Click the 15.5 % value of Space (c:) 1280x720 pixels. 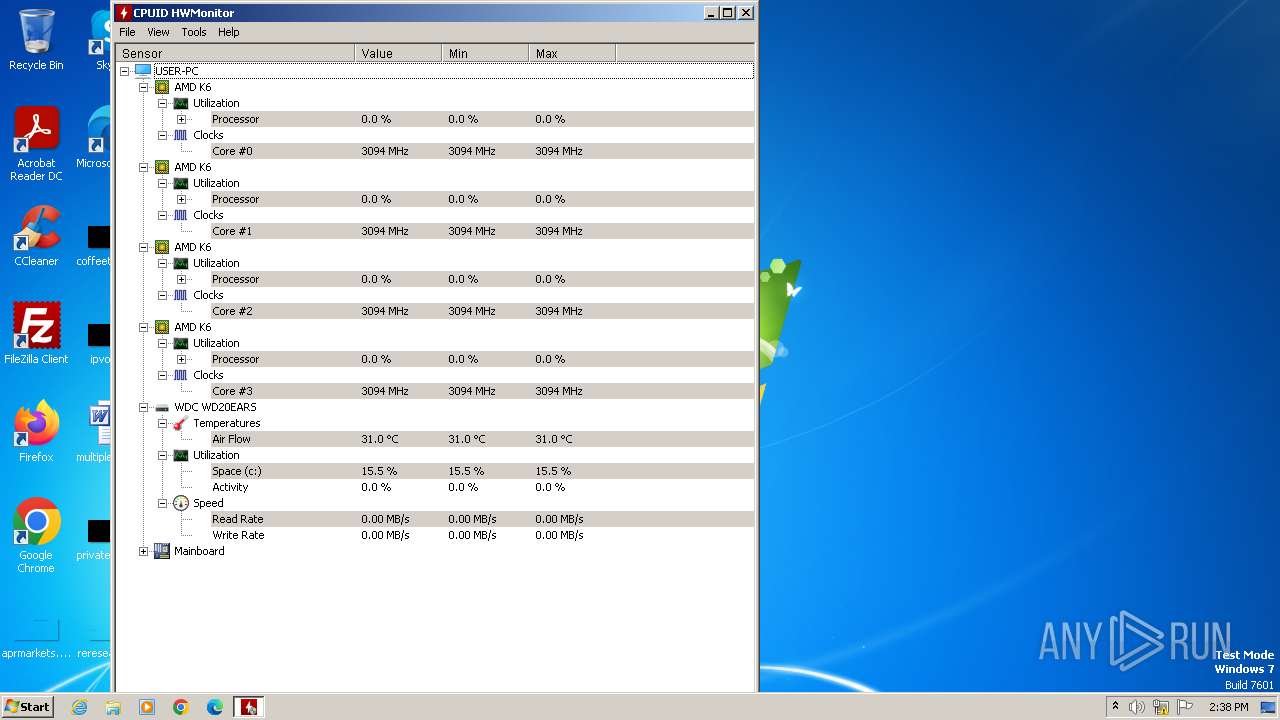click(379, 471)
